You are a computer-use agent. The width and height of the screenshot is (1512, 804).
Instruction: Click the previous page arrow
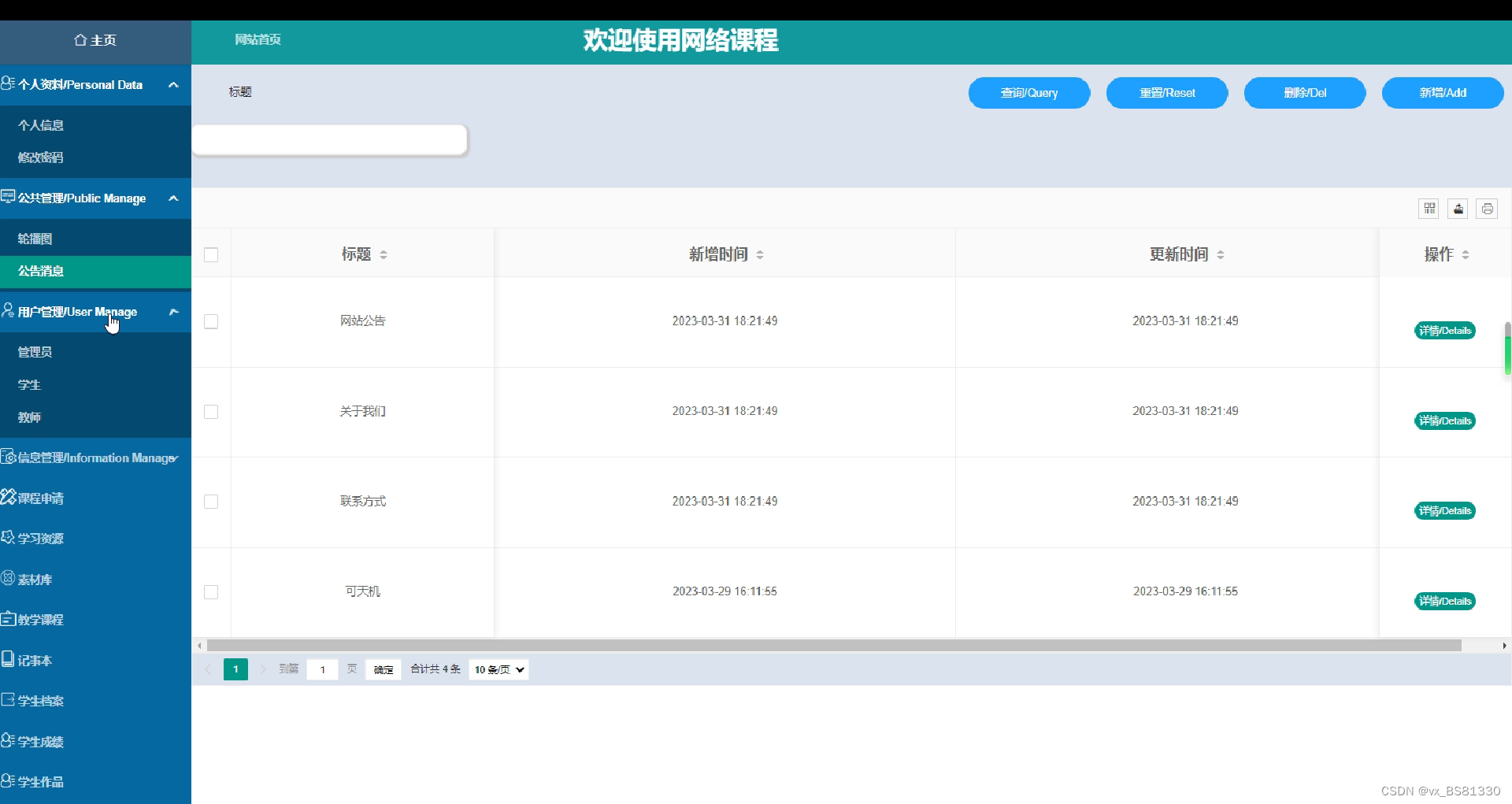[x=208, y=669]
